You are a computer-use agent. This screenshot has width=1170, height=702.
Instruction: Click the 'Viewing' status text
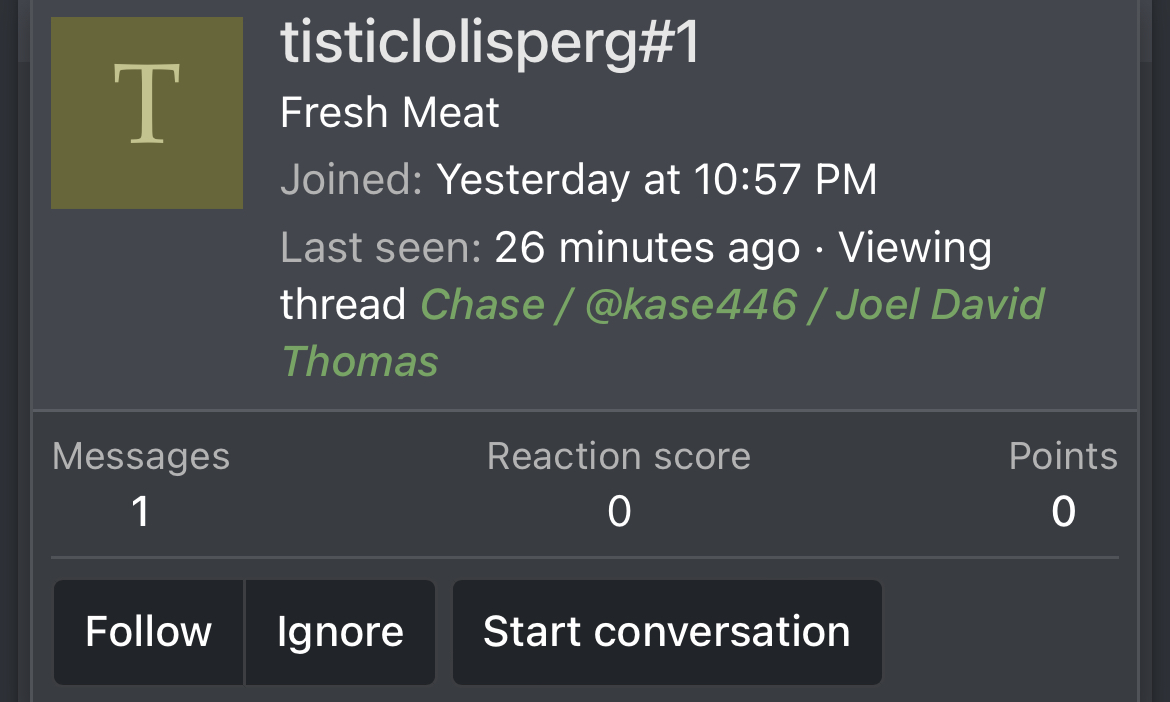(915, 247)
